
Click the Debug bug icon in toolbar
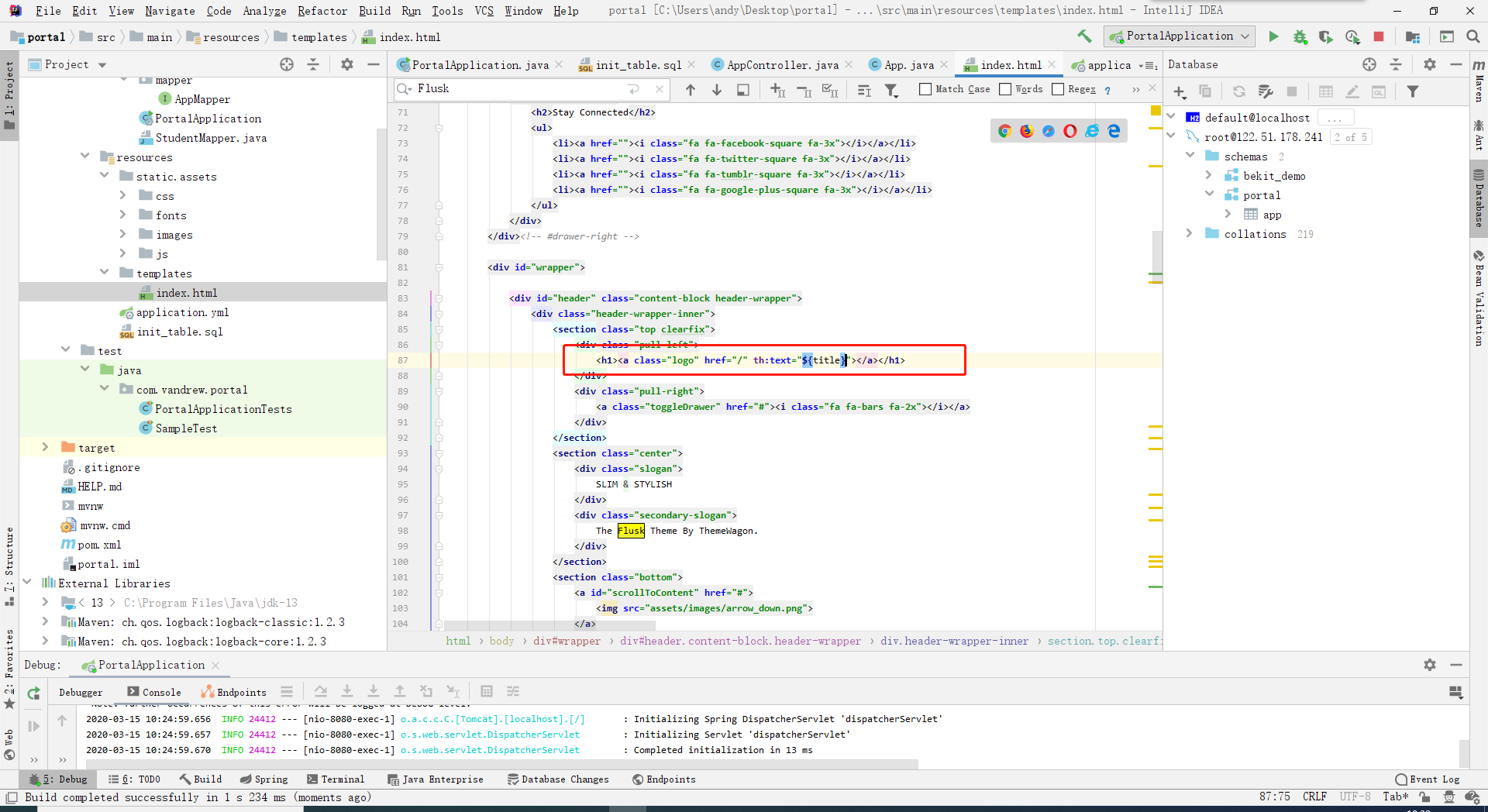[1300, 36]
